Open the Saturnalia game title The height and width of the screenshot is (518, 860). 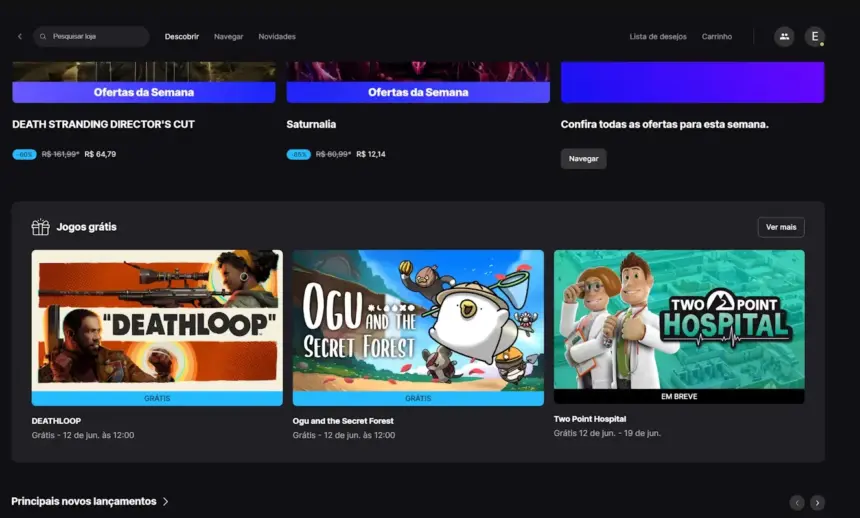(x=311, y=125)
